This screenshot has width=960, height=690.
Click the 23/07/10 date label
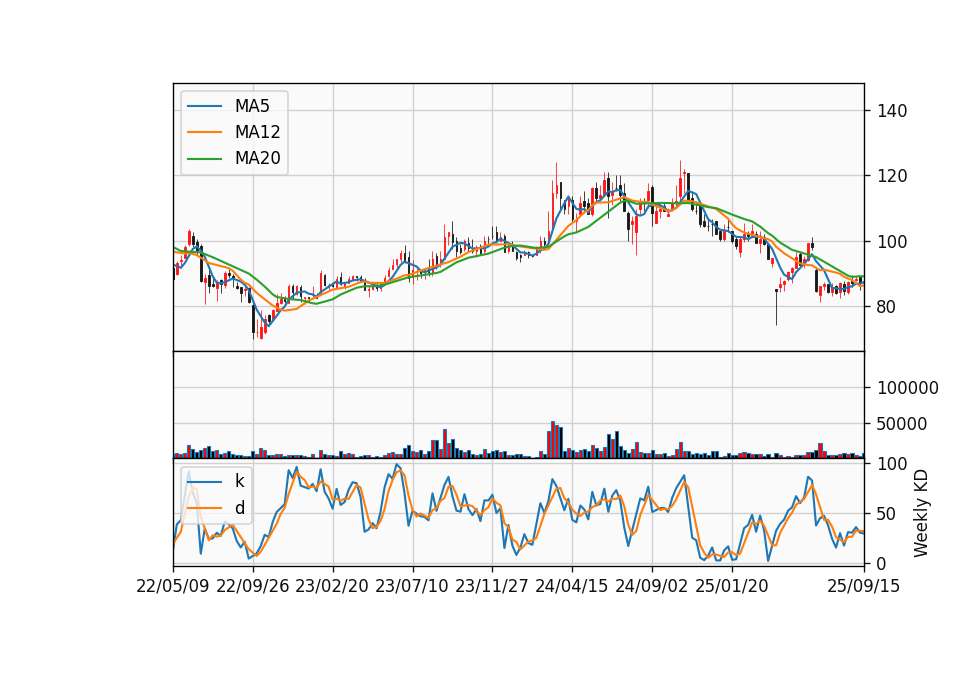412,587
